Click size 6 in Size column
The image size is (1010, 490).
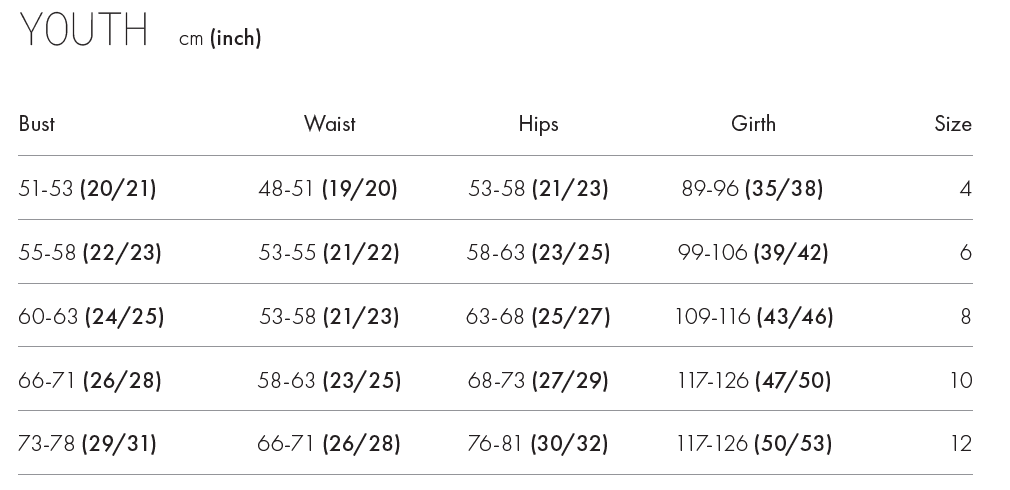[965, 252]
